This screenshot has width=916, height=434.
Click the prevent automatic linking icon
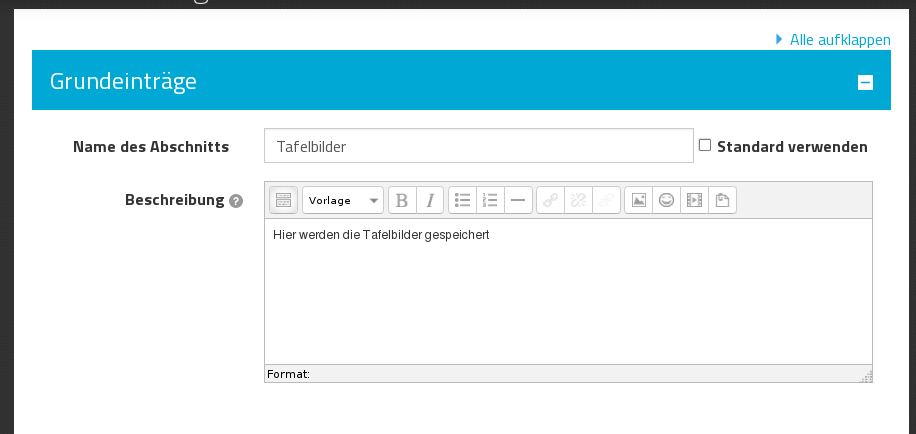(x=606, y=200)
